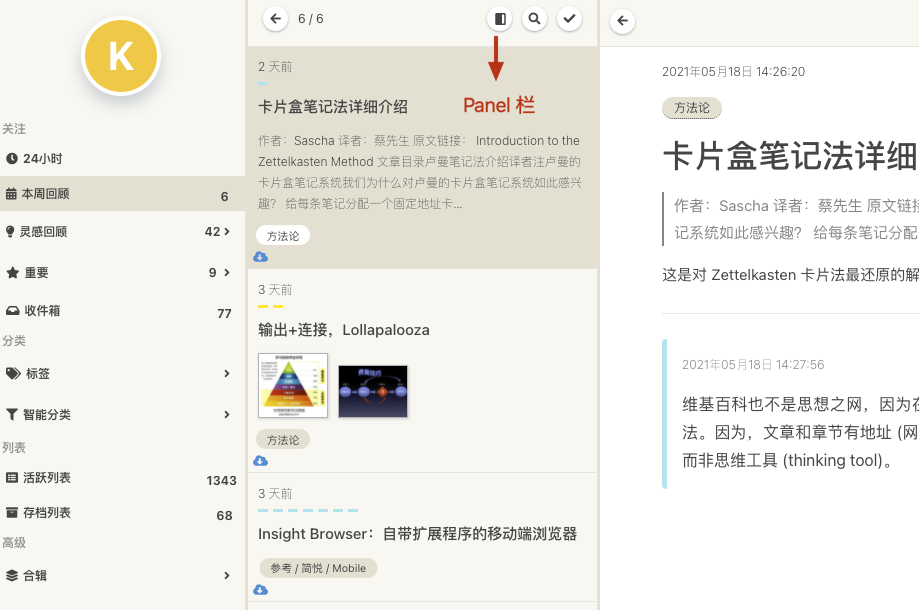Open the dark blue diagram thumbnail
The width and height of the screenshot is (919, 610).
point(373,391)
